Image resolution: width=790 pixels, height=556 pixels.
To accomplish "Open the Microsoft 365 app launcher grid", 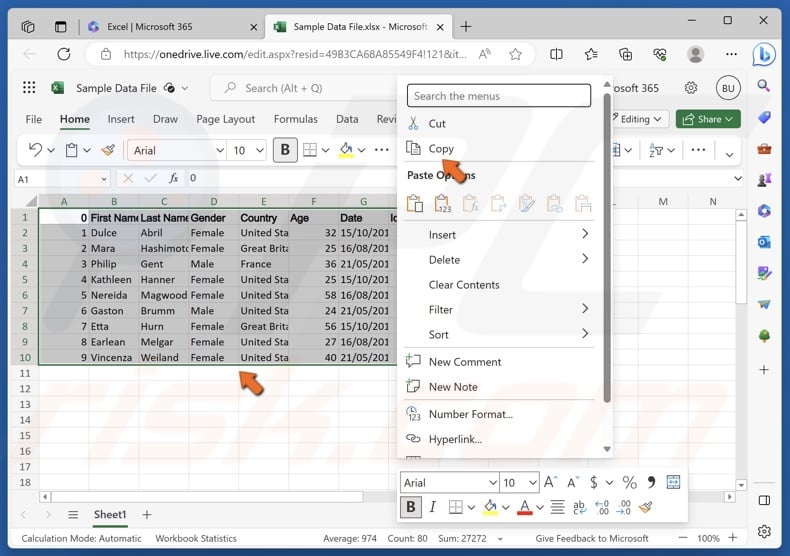I will click(x=29, y=88).
